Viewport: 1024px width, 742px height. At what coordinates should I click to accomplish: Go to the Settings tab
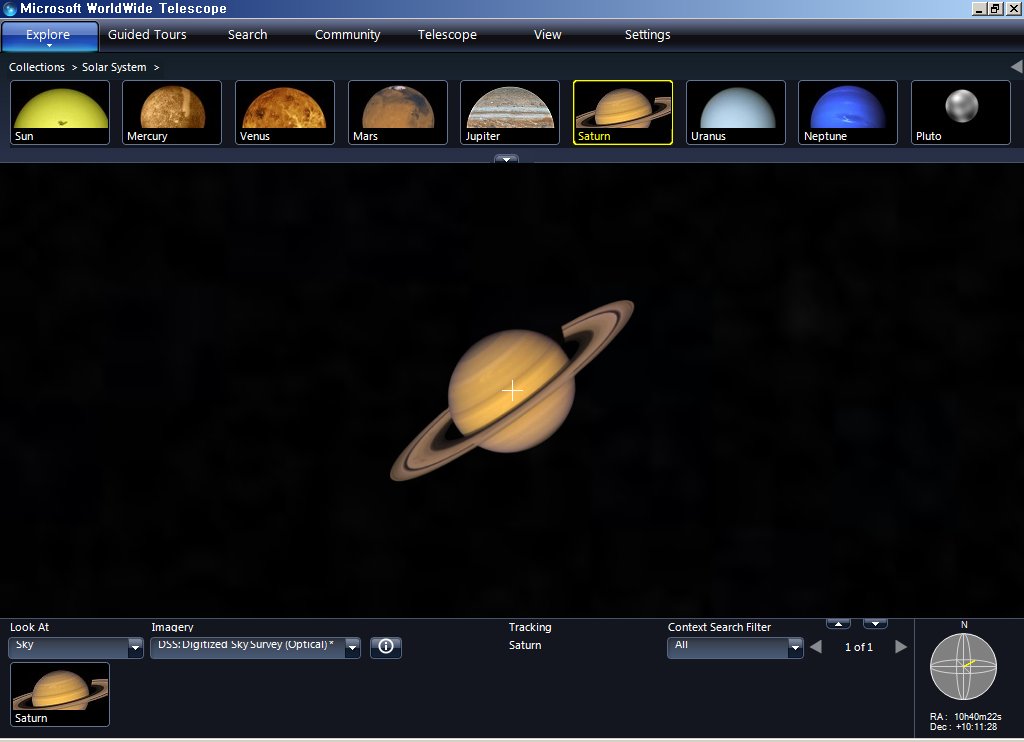(x=647, y=35)
